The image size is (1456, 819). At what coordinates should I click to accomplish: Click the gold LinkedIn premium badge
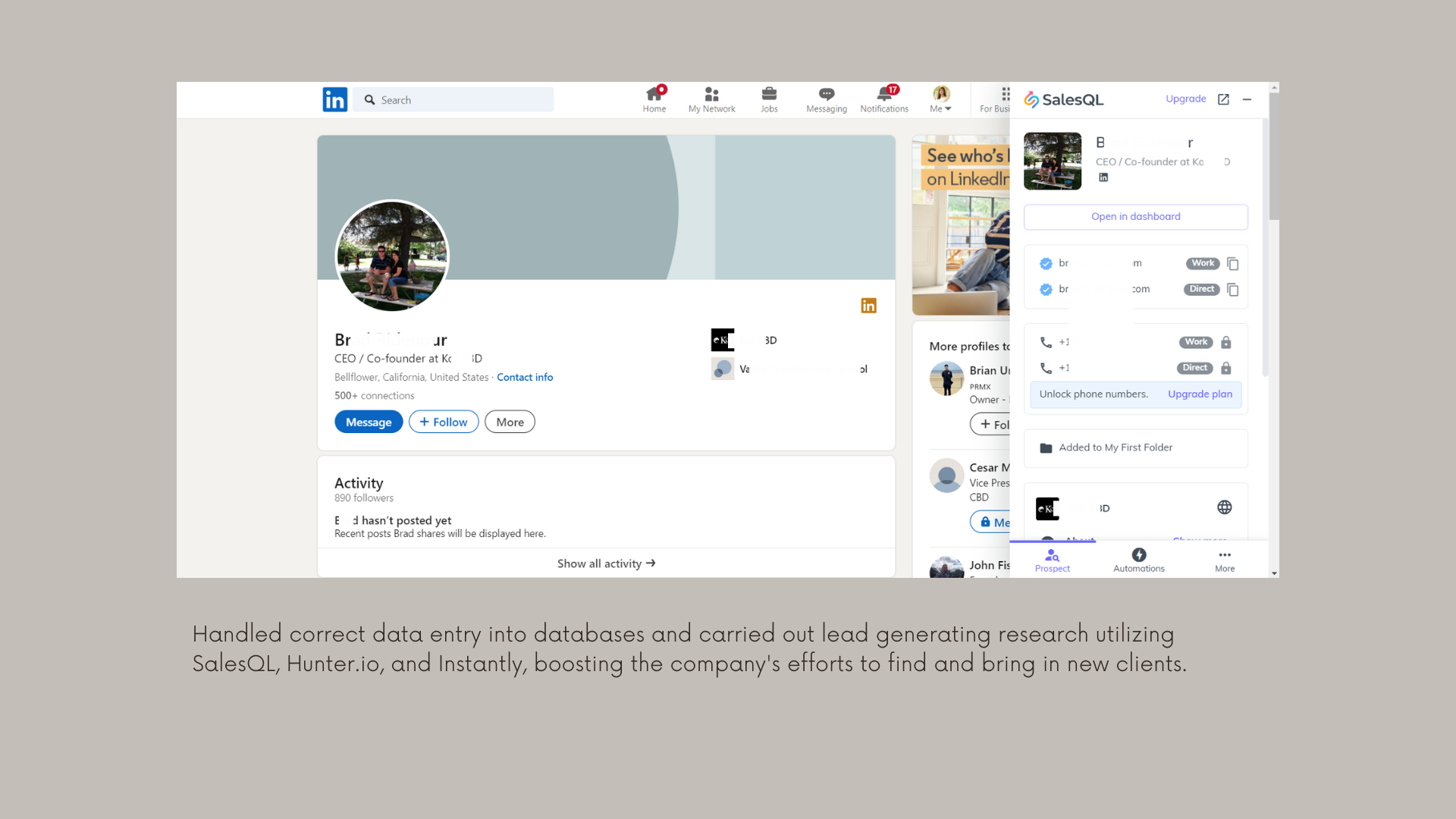[x=869, y=306]
